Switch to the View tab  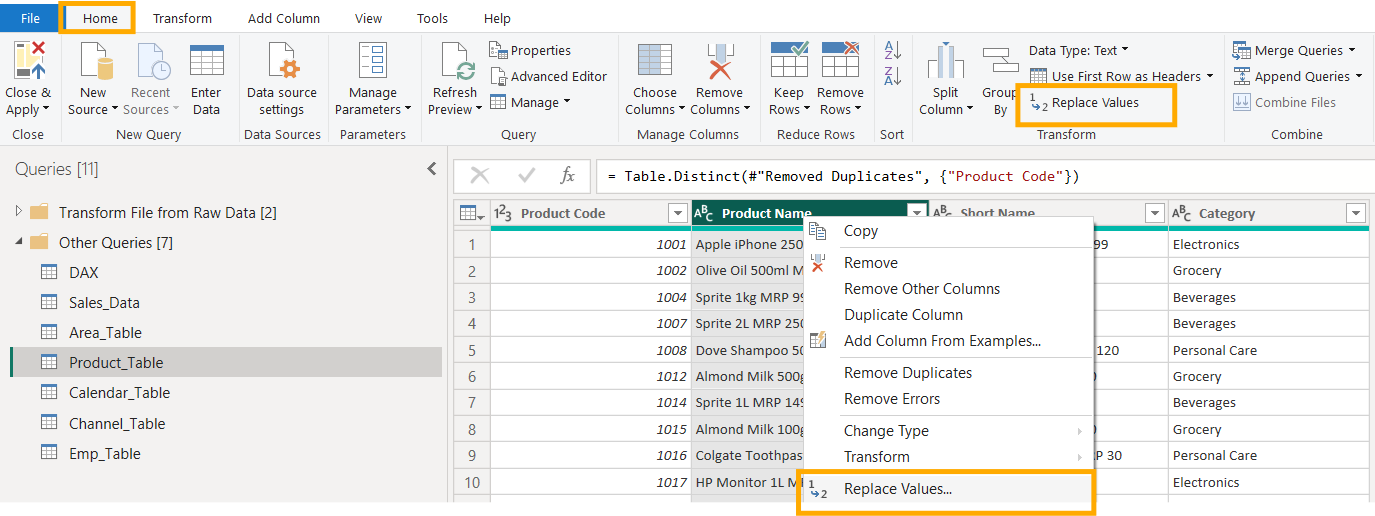369,18
